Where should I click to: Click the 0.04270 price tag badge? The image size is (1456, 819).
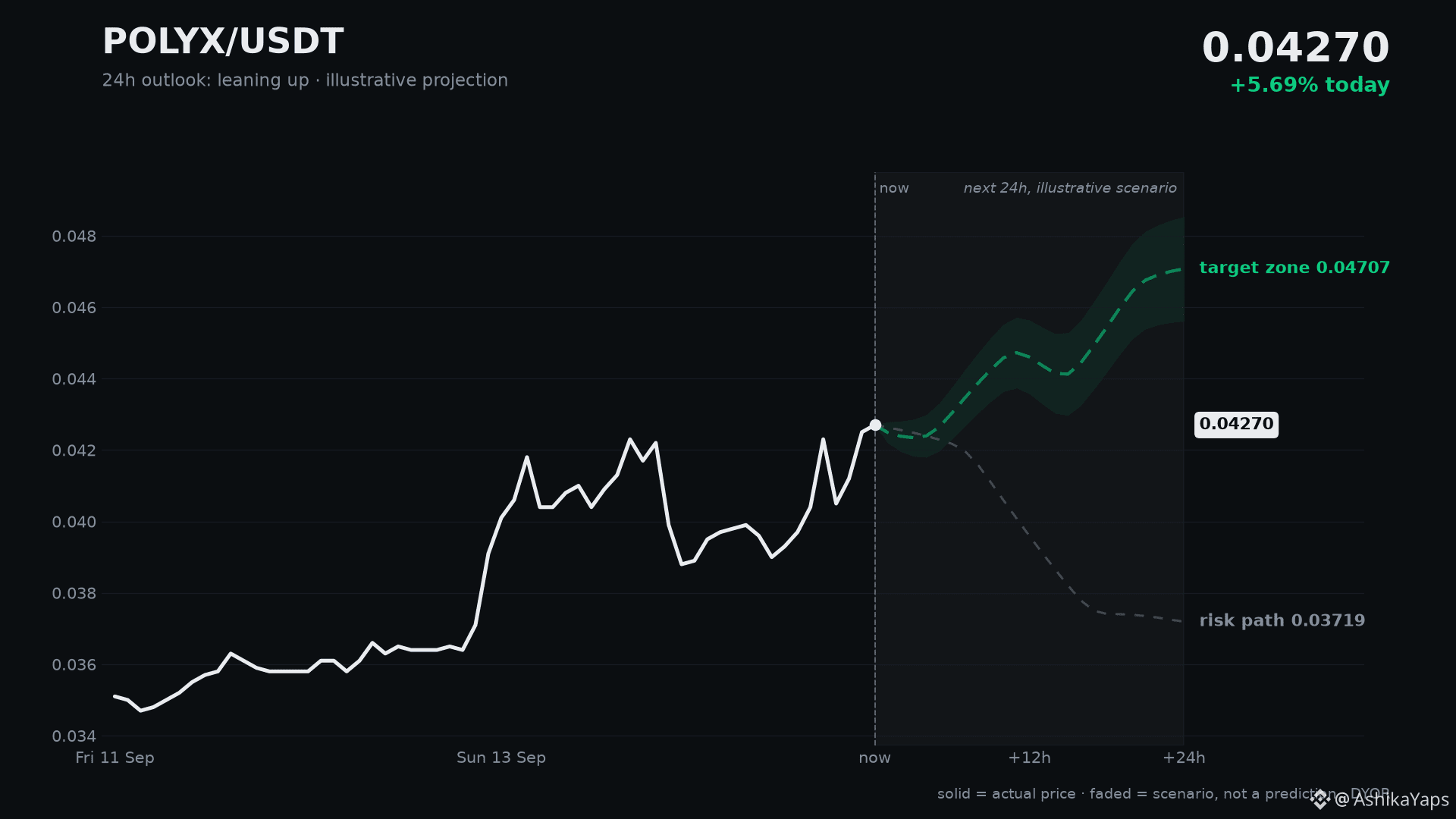(1236, 425)
